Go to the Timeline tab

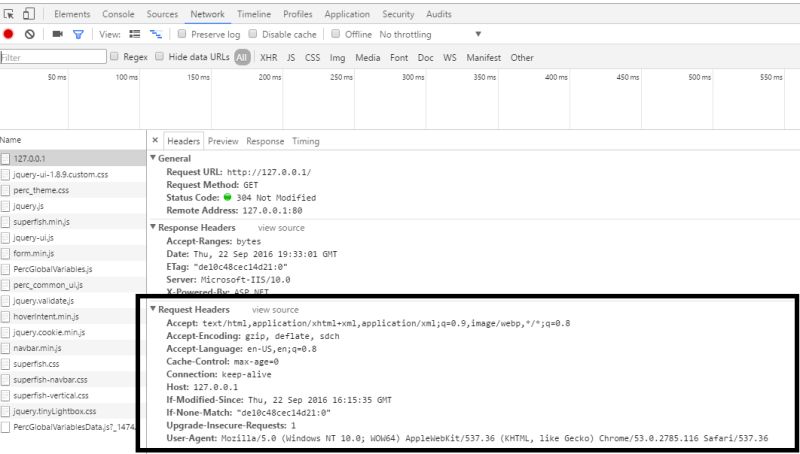(x=254, y=14)
